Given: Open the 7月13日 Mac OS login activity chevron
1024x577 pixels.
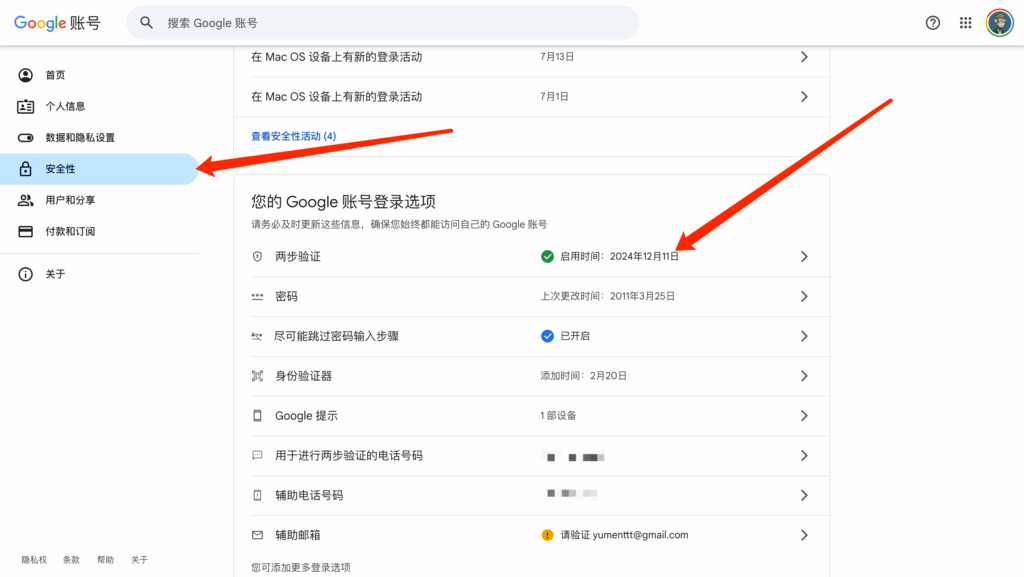Looking at the screenshot, I should pos(804,57).
